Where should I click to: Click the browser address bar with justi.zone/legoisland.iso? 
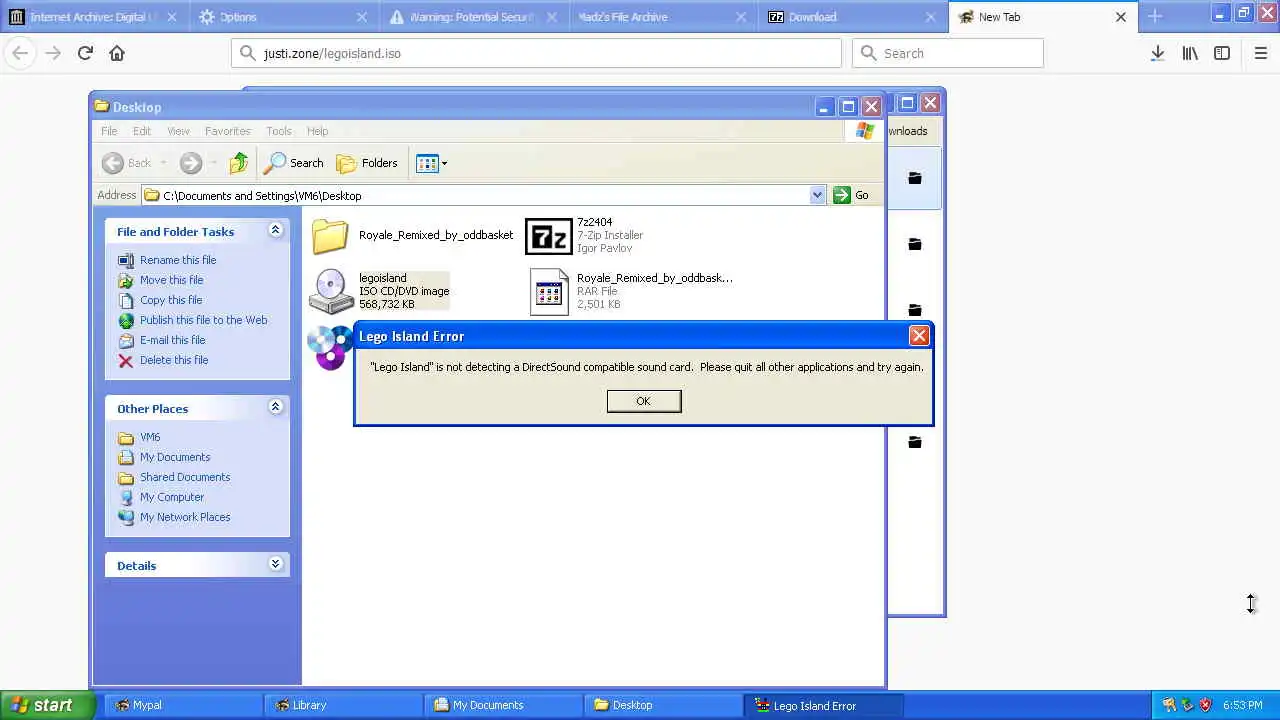536,53
